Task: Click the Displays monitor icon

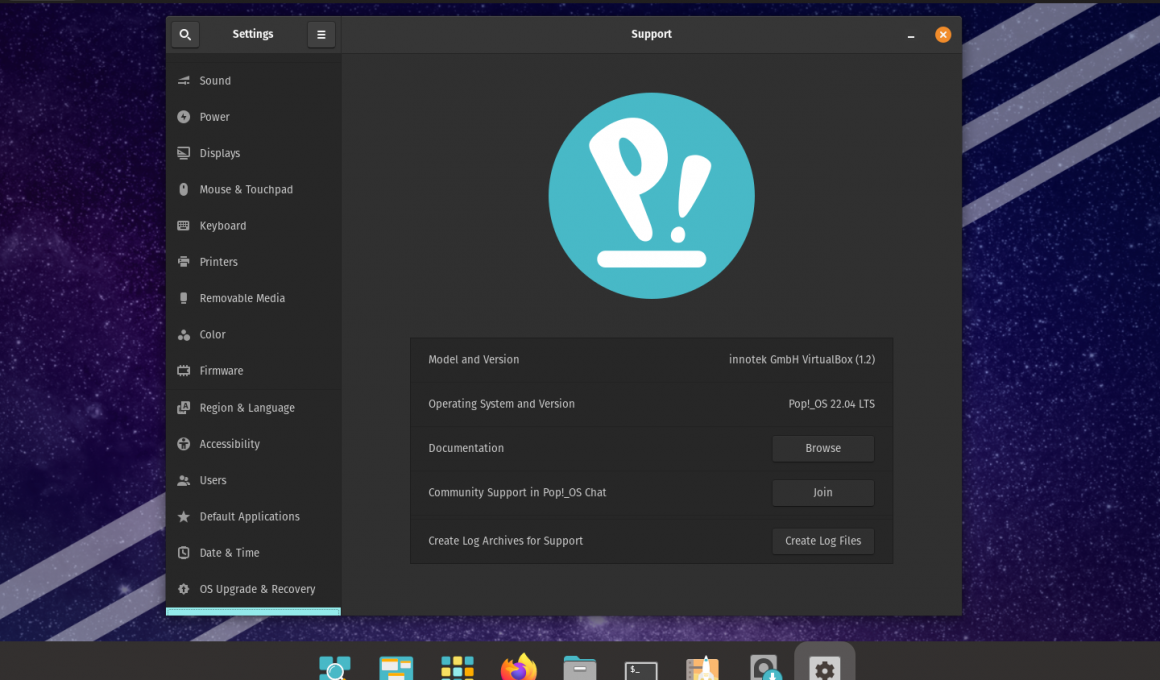Action: pyautogui.click(x=184, y=153)
